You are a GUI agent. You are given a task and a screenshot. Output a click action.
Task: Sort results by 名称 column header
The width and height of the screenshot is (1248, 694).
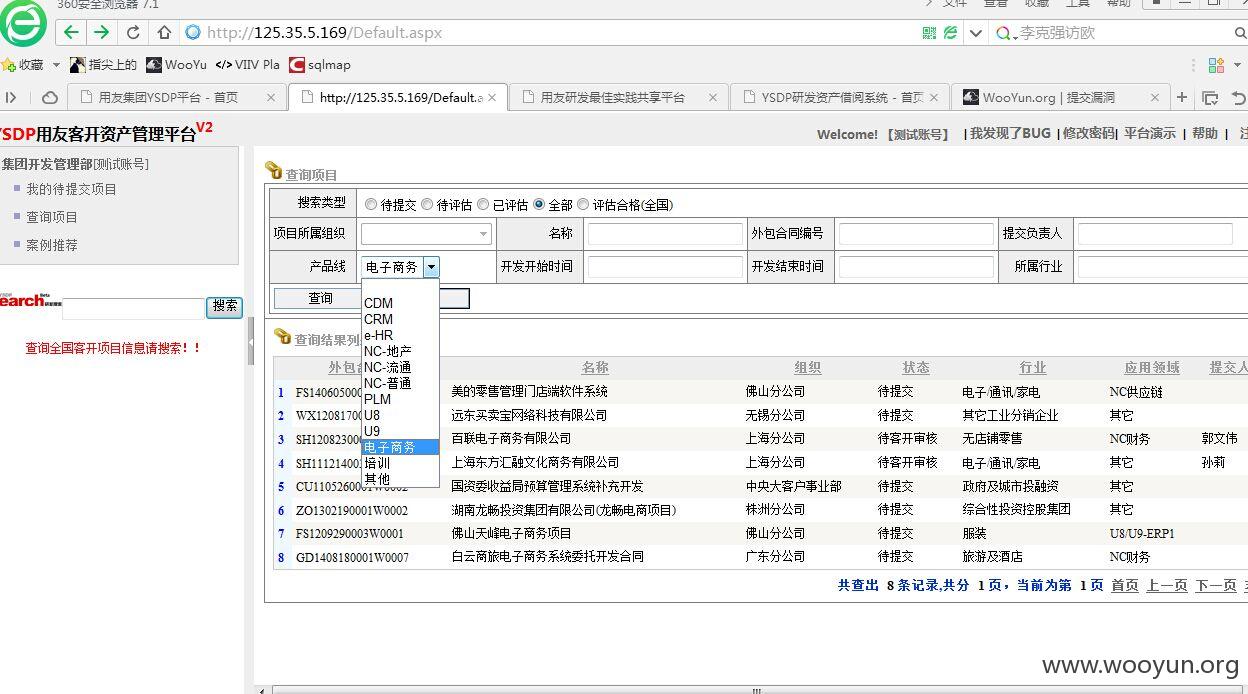(595, 367)
